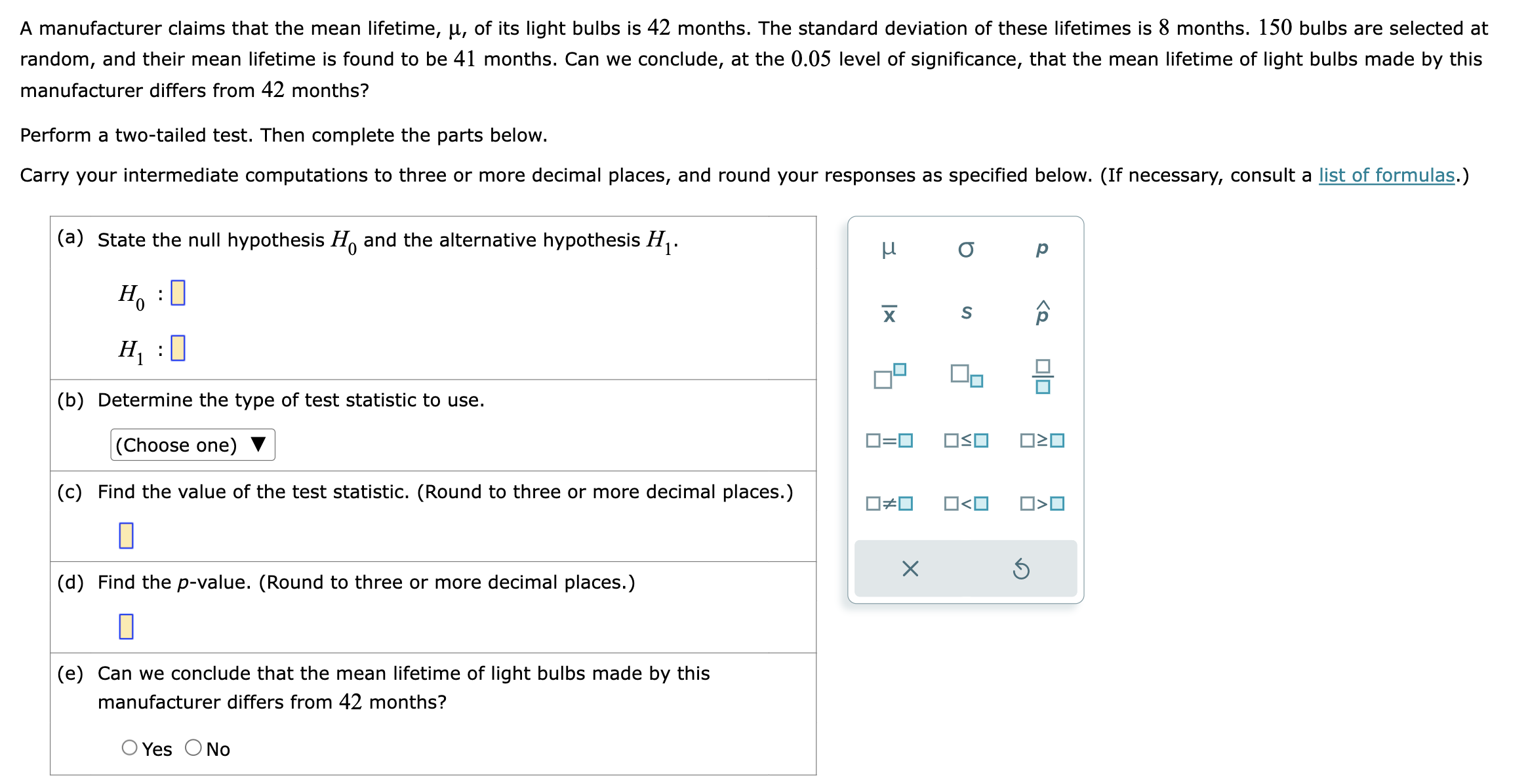Insert the not-equal comparison template
This screenshot has width=1528, height=784.
[889, 503]
